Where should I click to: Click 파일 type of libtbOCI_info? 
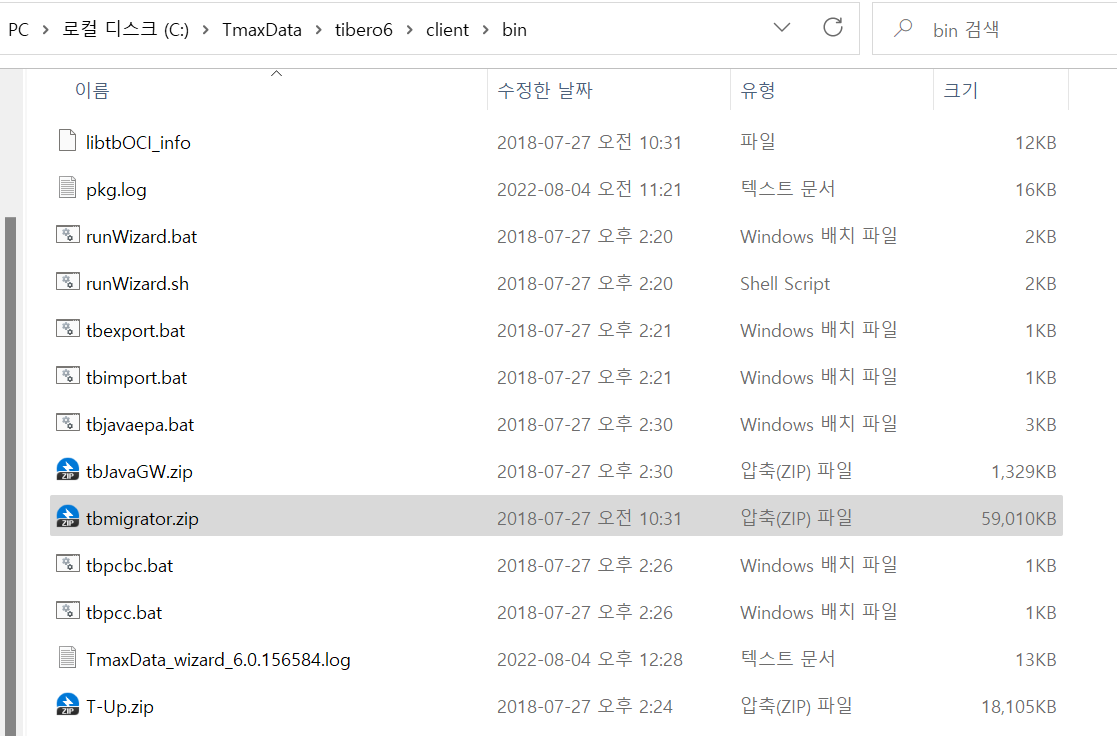(x=757, y=142)
